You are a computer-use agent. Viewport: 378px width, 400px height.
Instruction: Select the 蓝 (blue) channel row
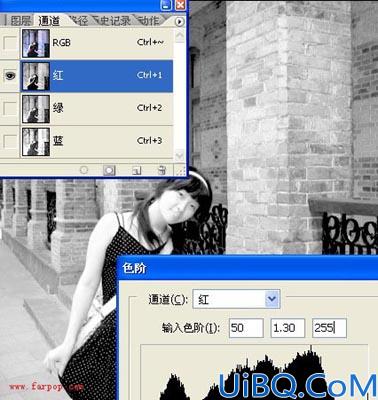click(96, 141)
